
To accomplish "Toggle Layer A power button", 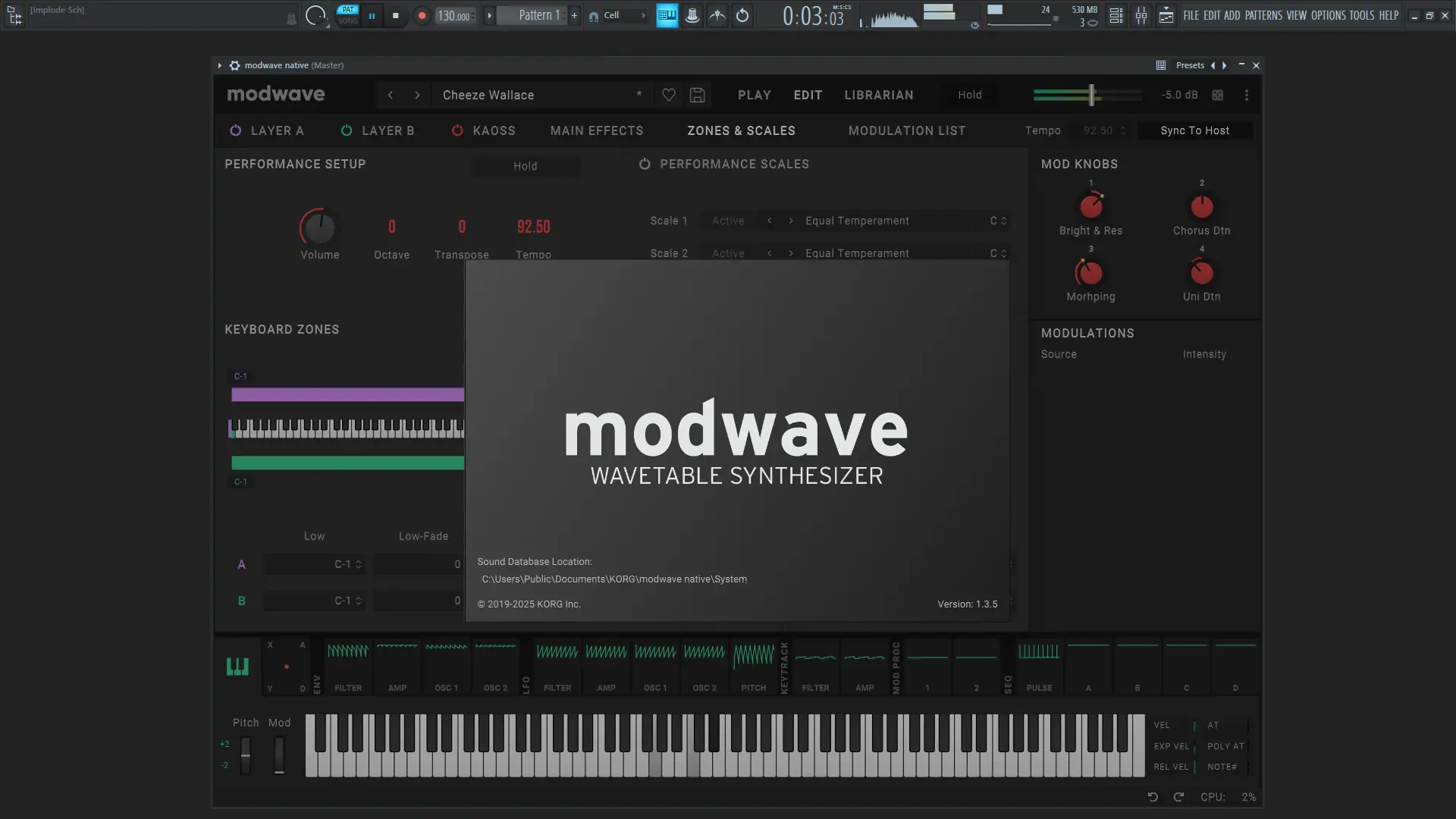I will (x=236, y=130).
